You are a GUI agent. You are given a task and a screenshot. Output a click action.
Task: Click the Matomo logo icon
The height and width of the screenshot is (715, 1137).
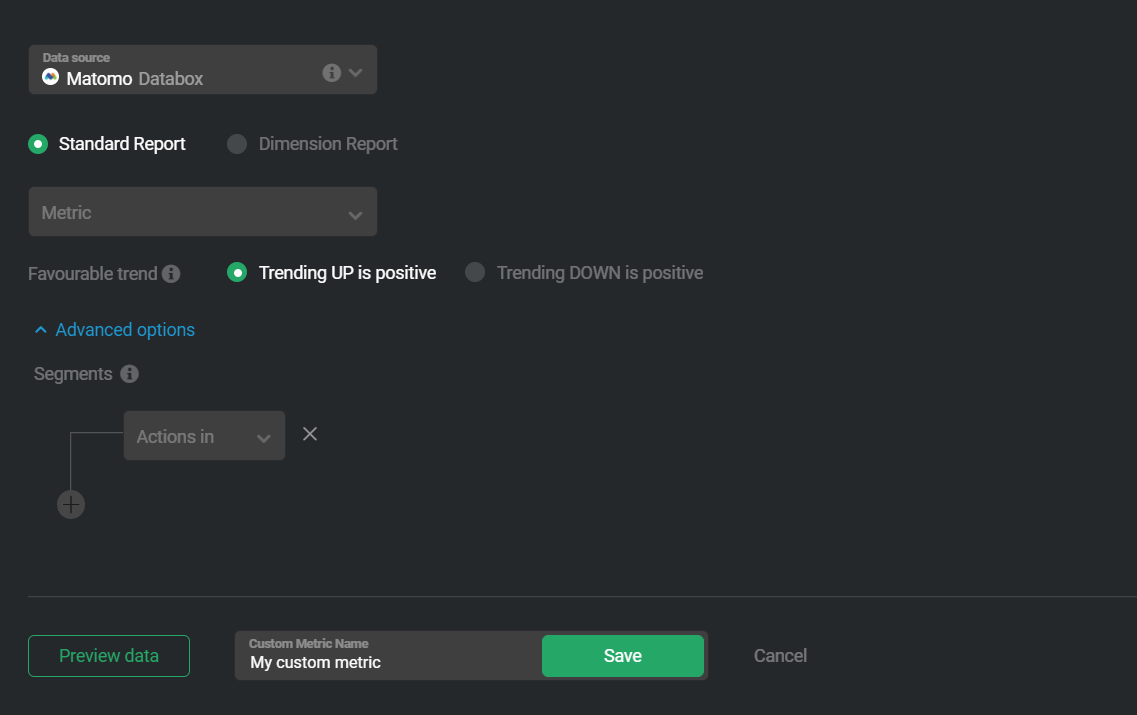click(50, 77)
